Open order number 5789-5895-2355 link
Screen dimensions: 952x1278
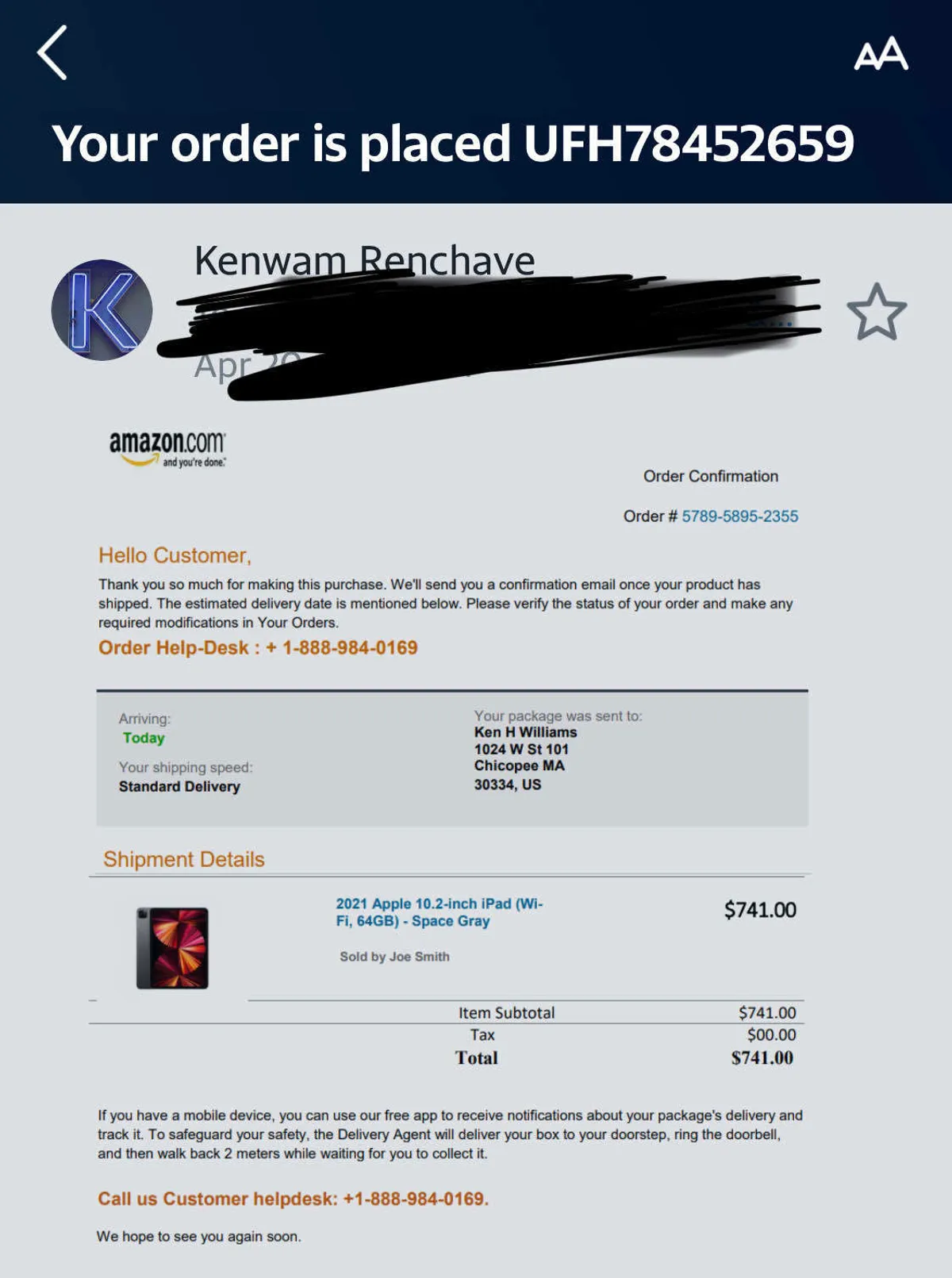point(739,516)
